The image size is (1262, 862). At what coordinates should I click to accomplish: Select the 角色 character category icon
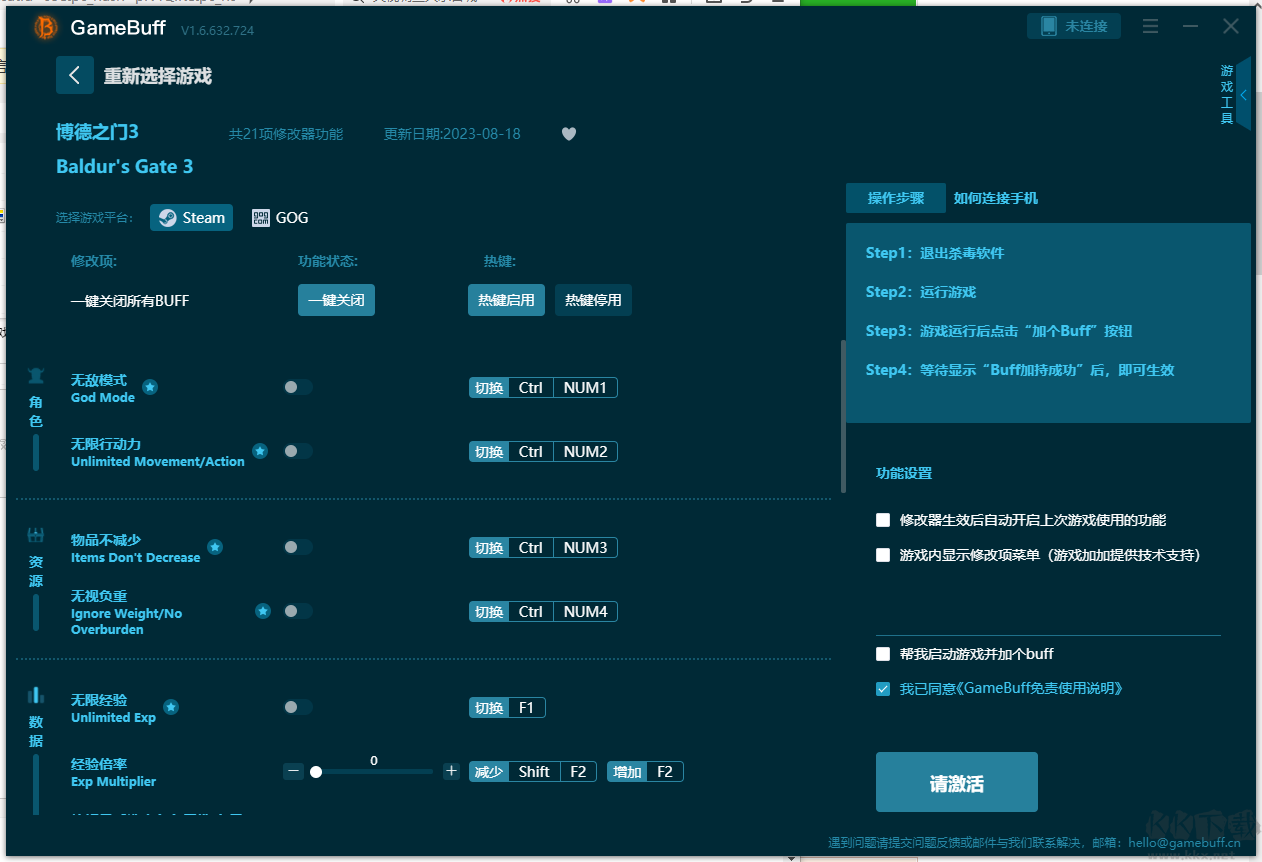(36, 376)
